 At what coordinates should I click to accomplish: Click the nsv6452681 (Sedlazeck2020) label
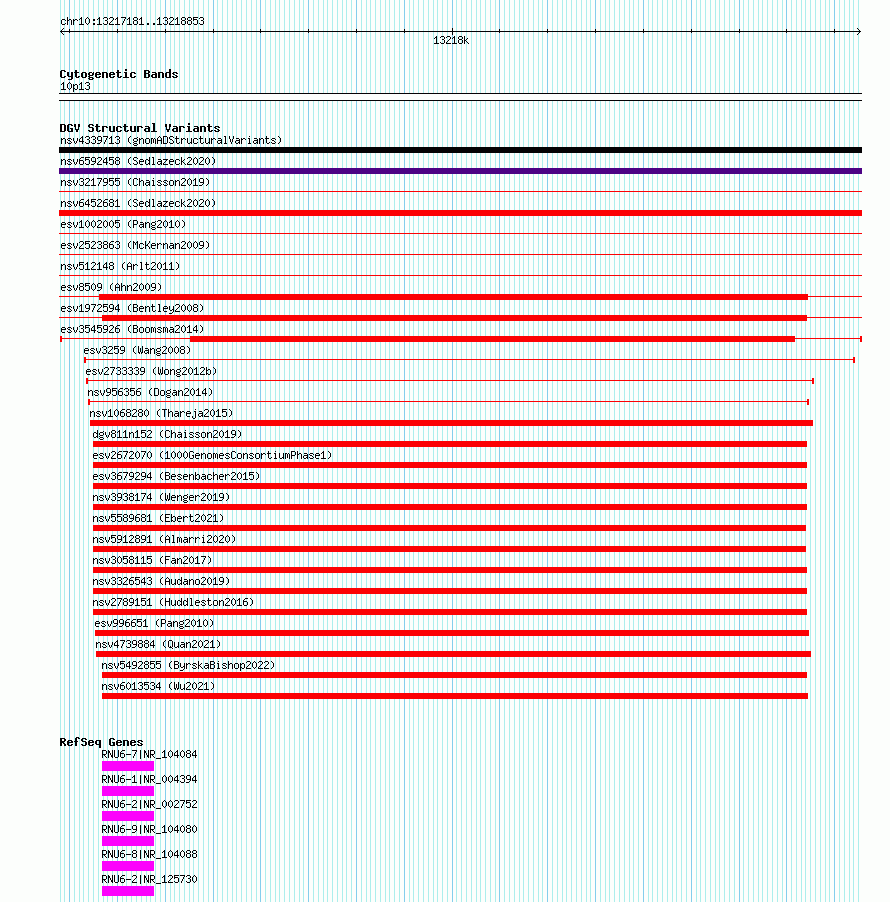[x=138, y=203]
